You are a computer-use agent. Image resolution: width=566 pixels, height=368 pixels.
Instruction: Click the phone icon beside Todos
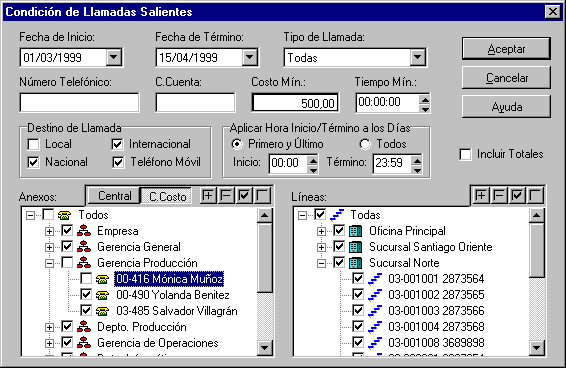point(65,215)
